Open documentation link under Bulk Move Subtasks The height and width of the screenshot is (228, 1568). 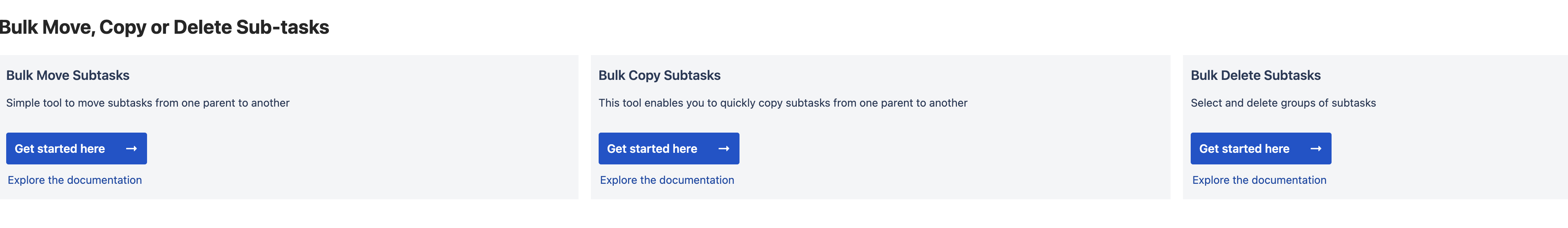pyautogui.click(x=75, y=180)
